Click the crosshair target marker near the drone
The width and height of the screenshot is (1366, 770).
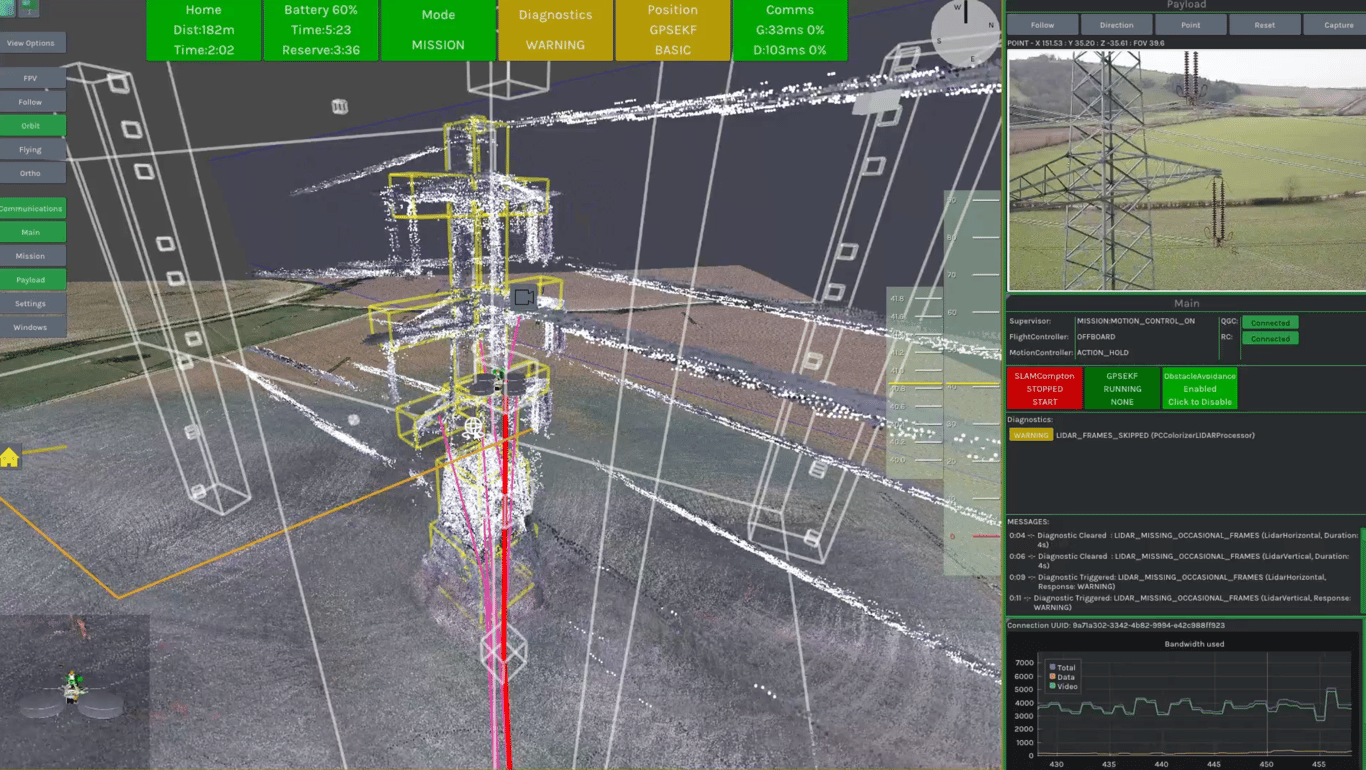click(x=474, y=428)
